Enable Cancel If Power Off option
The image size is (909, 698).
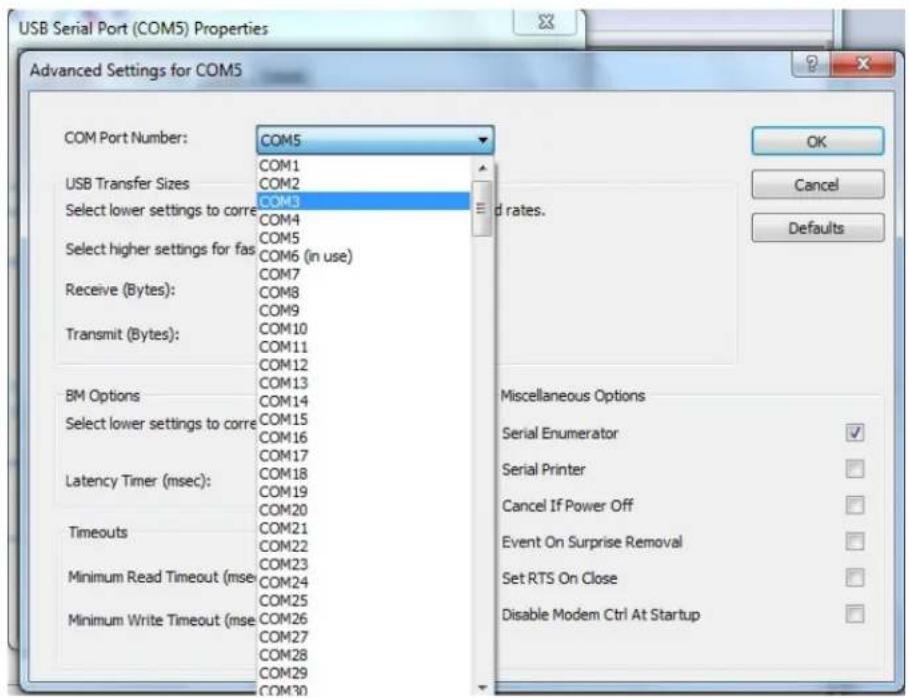[853, 505]
